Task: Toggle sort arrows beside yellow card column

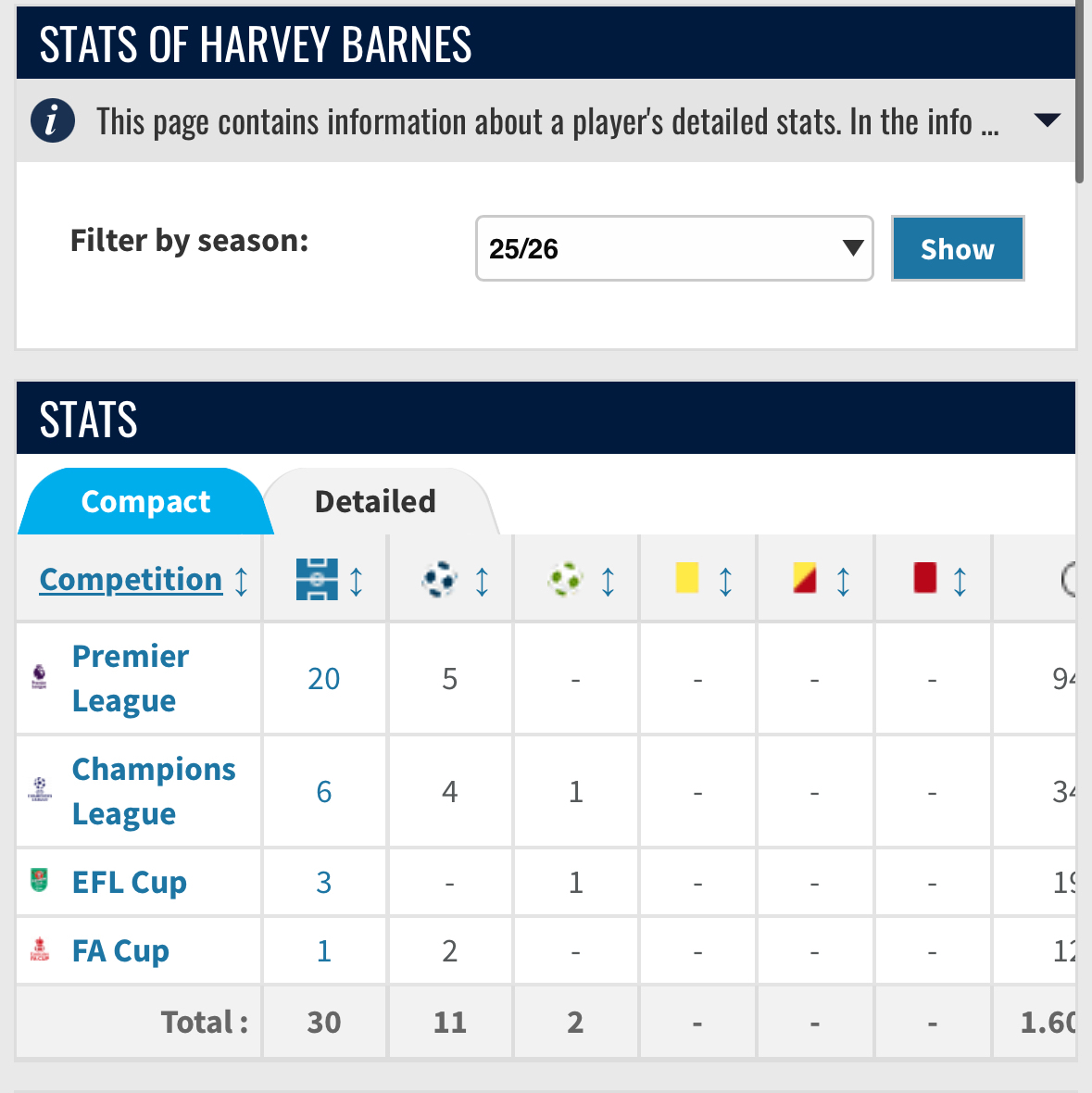Action: click(x=726, y=581)
